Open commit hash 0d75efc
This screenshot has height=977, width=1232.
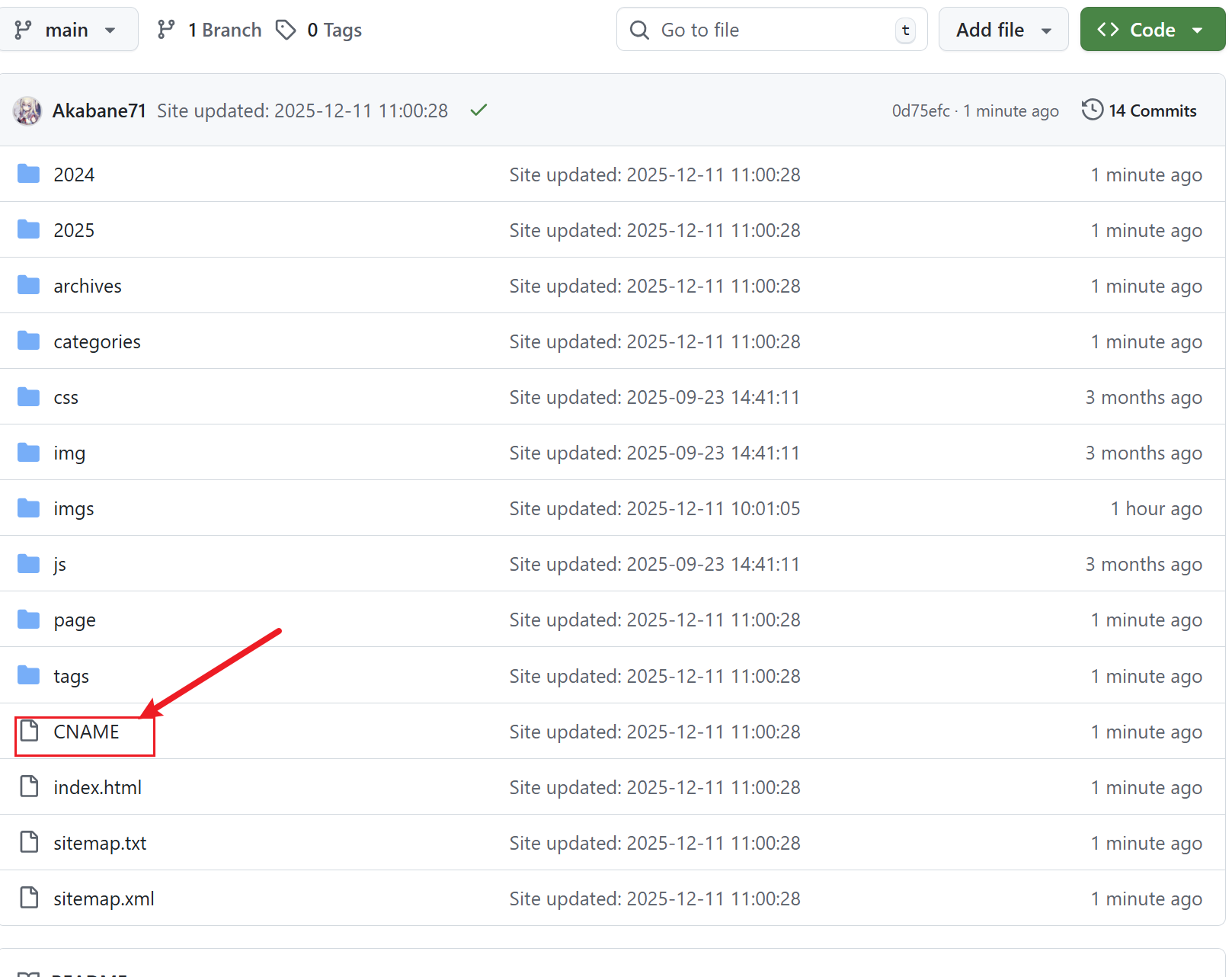[x=920, y=111]
